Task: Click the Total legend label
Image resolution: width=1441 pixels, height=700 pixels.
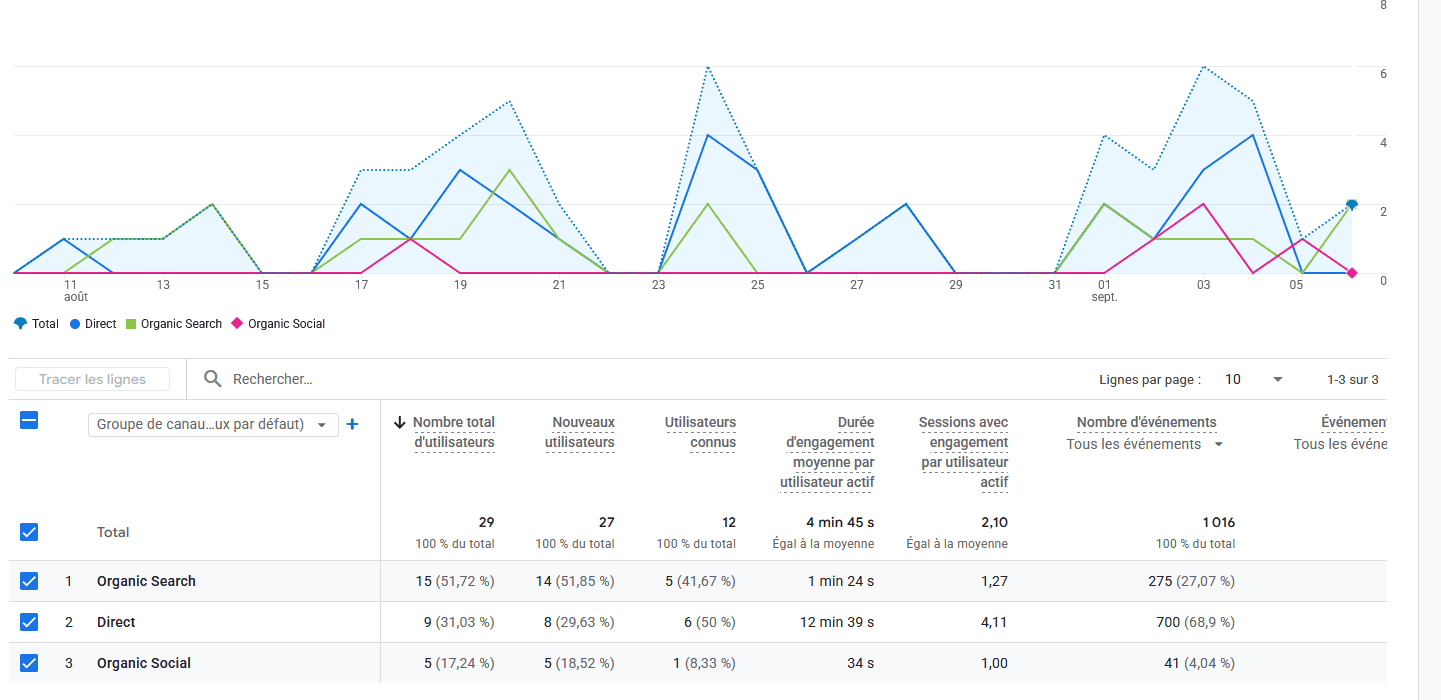Action: (46, 324)
